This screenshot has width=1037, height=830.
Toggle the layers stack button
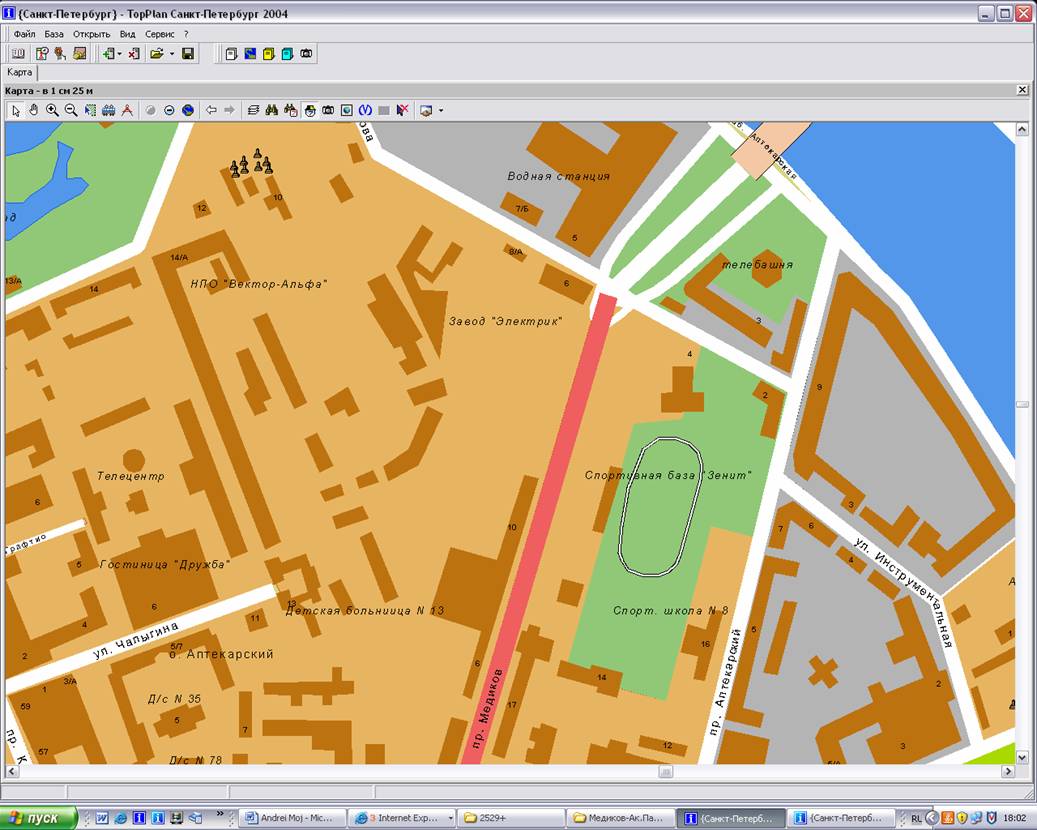tap(253, 110)
